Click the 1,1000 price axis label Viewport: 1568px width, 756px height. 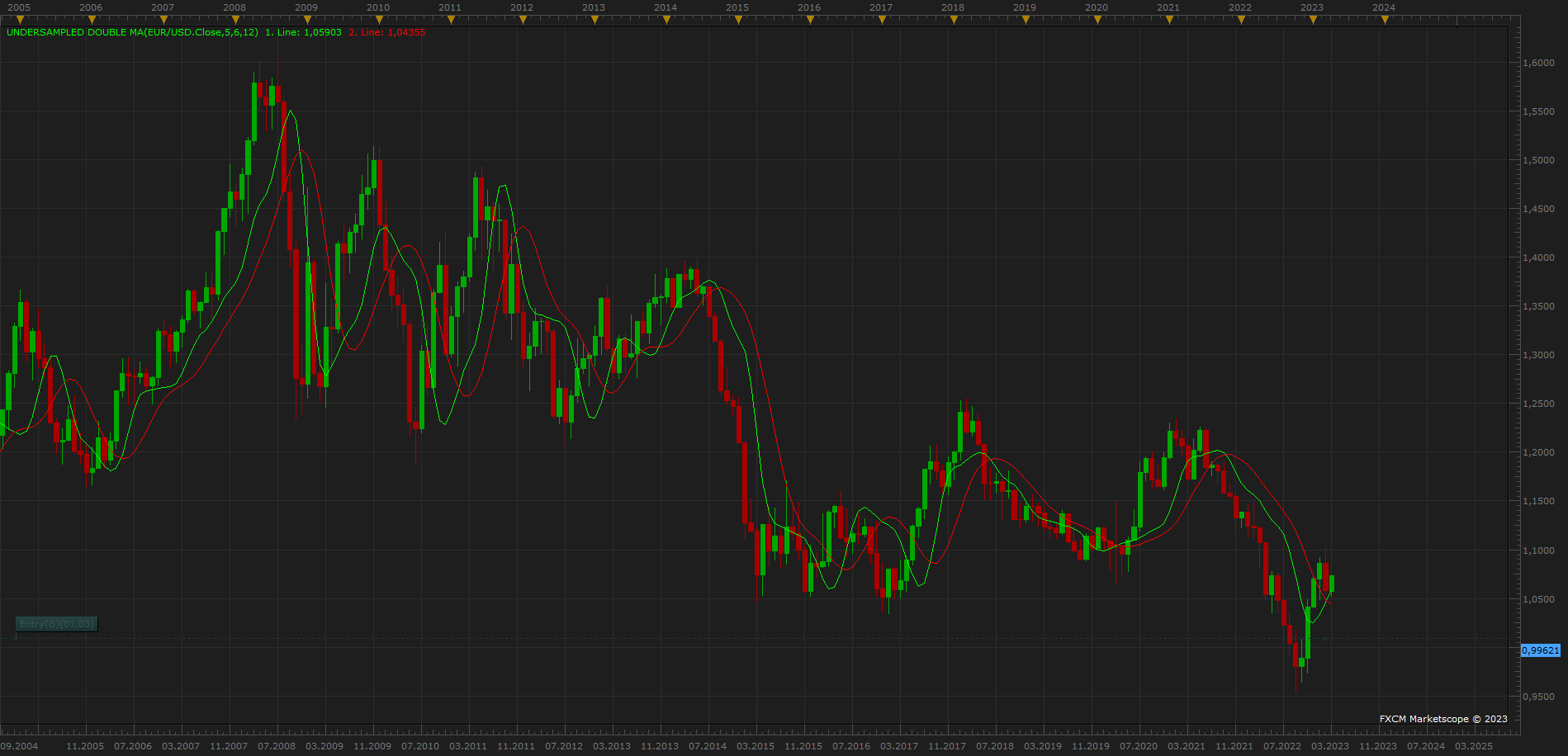(1539, 550)
